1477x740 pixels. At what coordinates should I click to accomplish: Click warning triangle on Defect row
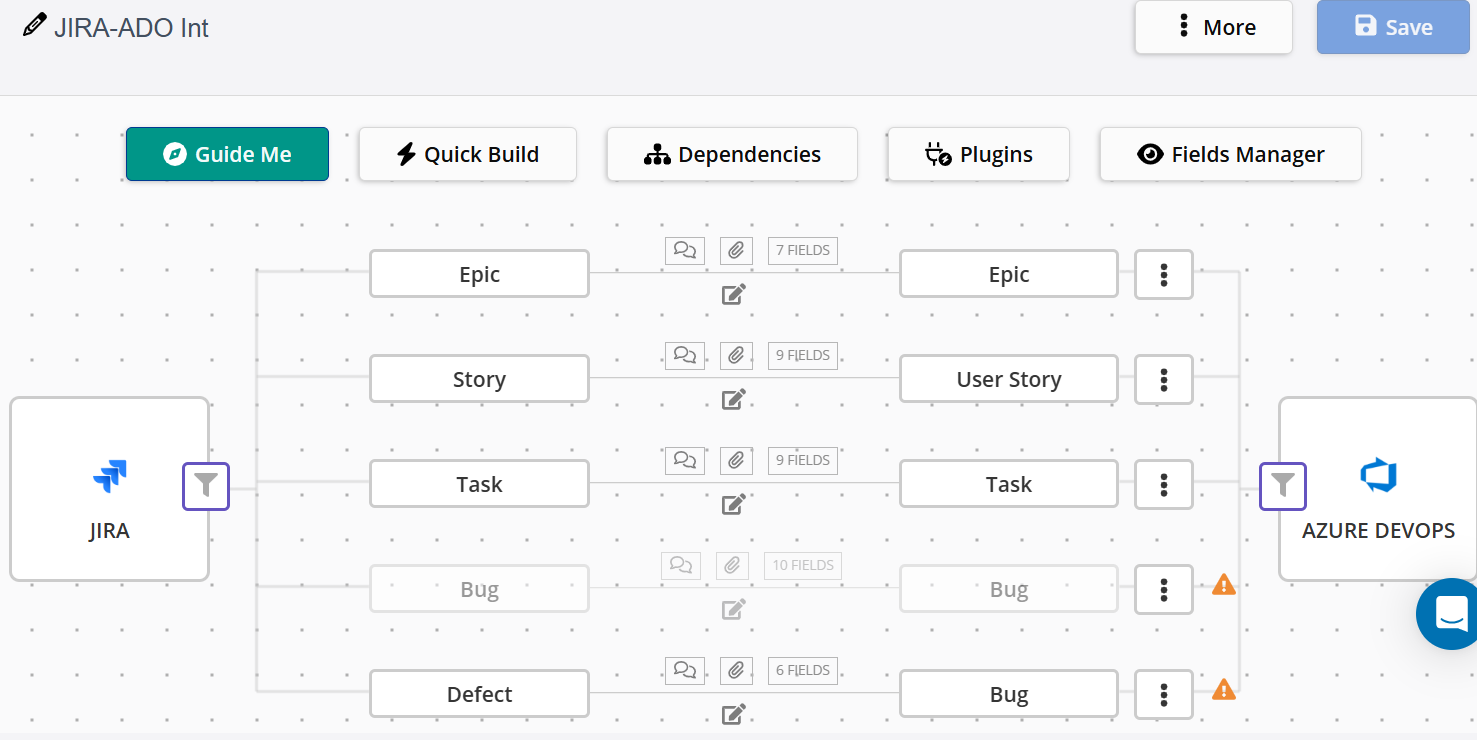(1224, 689)
